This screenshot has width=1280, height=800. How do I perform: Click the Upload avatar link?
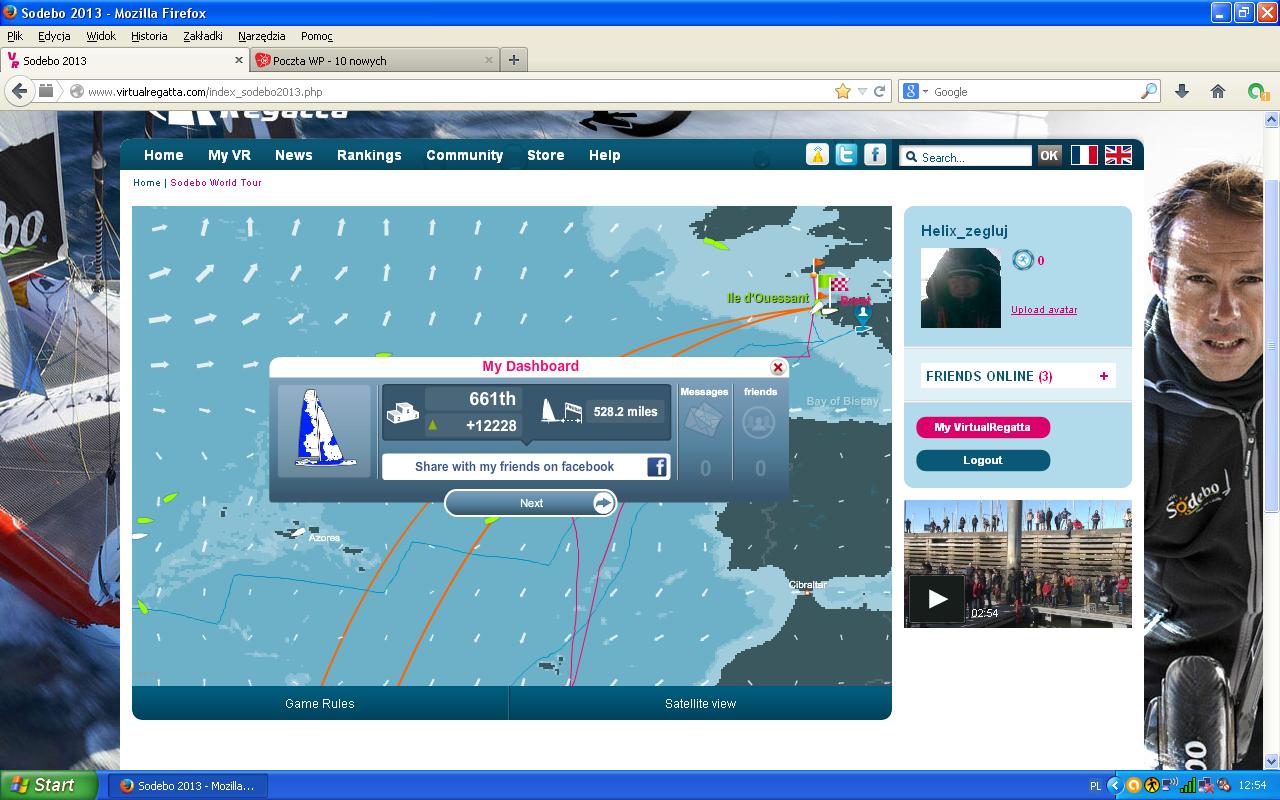[x=1044, y=310]
